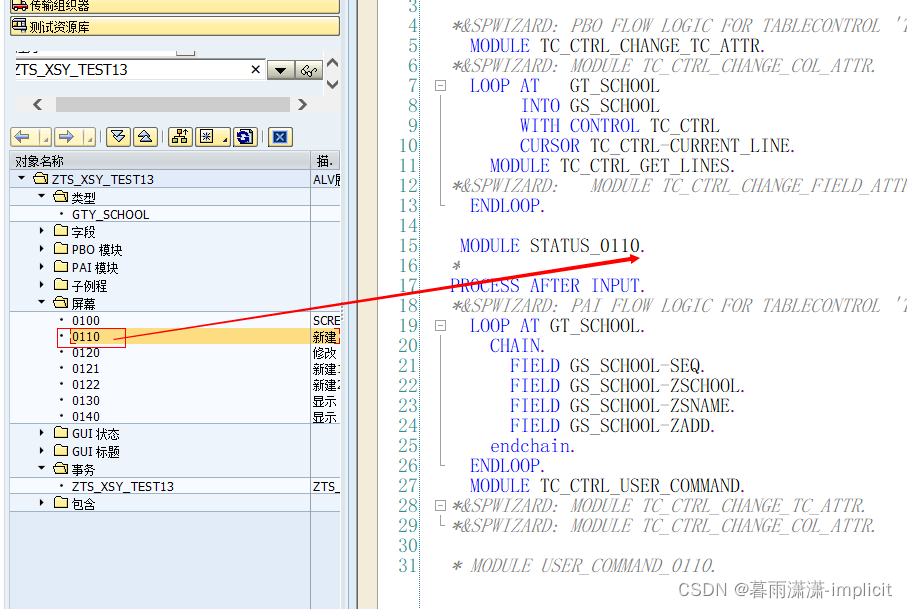Click the endchain statement on line 25

532,446
